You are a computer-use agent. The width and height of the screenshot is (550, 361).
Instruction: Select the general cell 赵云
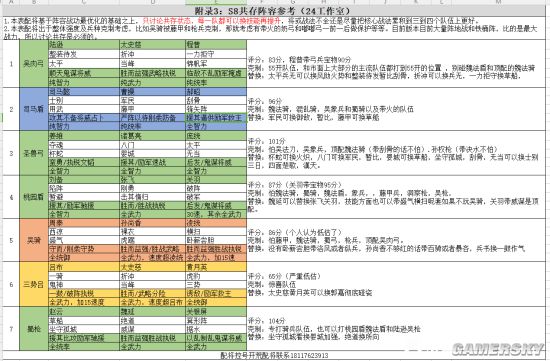tap(84, 311)
